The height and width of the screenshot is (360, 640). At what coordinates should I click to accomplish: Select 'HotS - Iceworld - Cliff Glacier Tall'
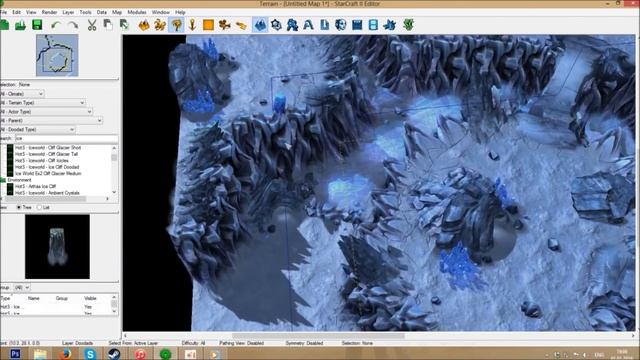[46, 154]
